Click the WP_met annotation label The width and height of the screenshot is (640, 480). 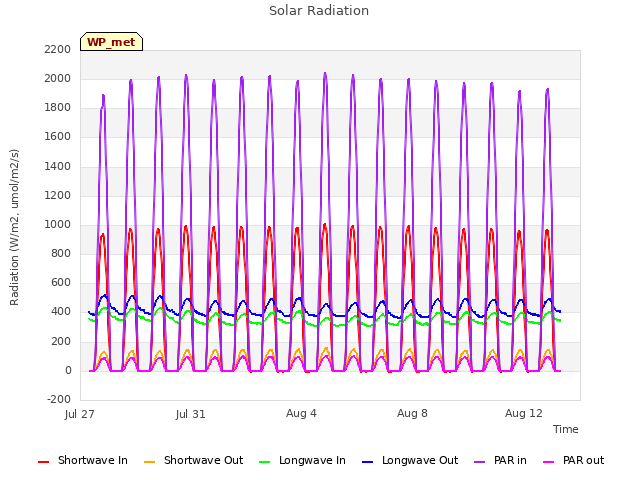pos(111,42)
